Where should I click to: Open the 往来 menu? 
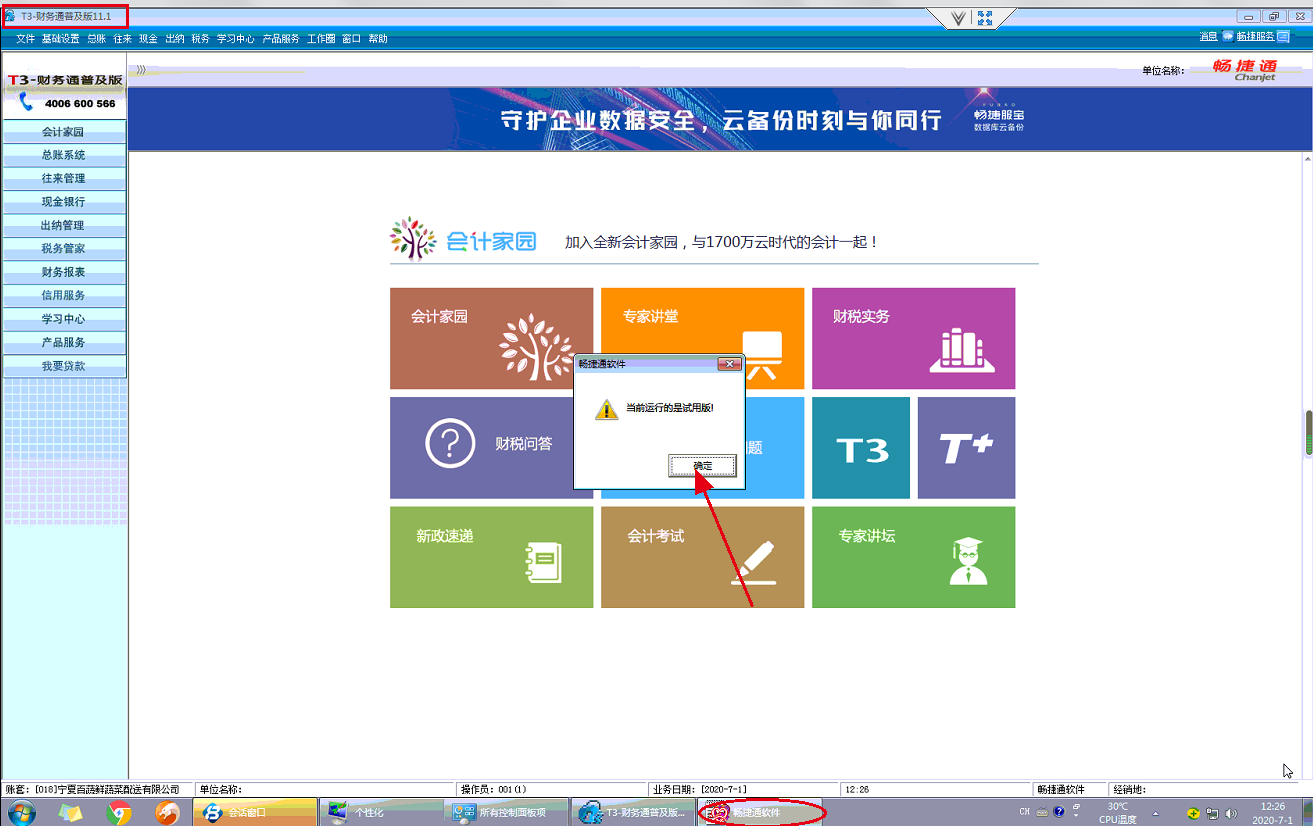pyautogui.click(x=122, y=39)
